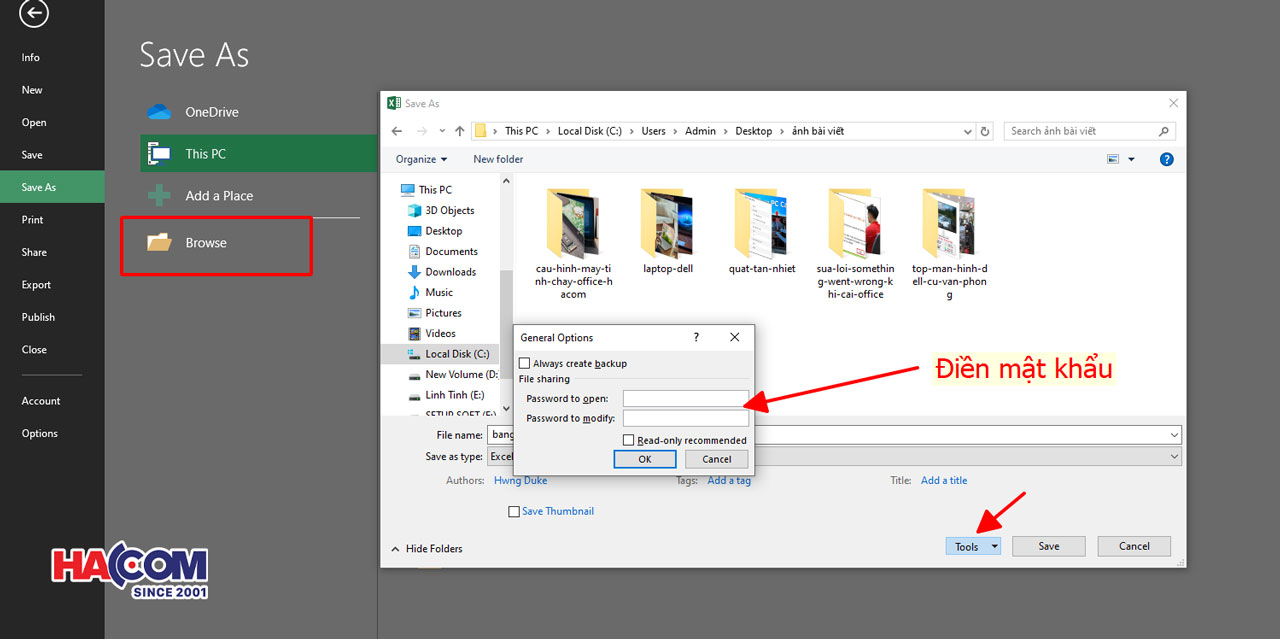
Task: Click the Add a Place plus icon
Action: (158, 195)
